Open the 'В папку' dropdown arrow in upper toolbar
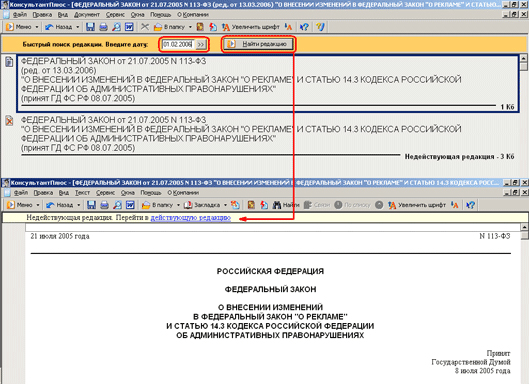The height and width of the screenshot is (384, 529). (190, 27)
